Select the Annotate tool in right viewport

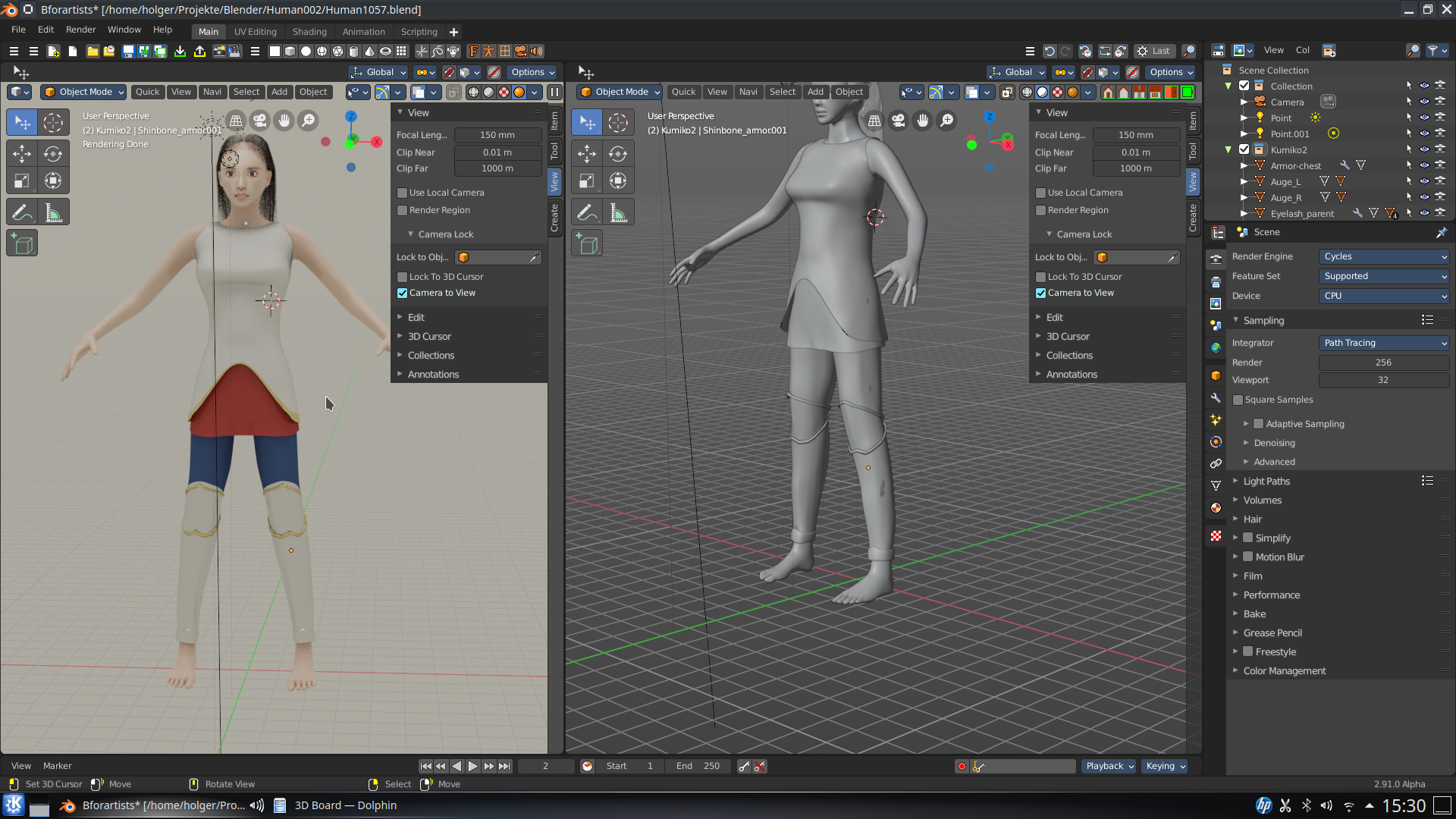[x=587, y=213]
